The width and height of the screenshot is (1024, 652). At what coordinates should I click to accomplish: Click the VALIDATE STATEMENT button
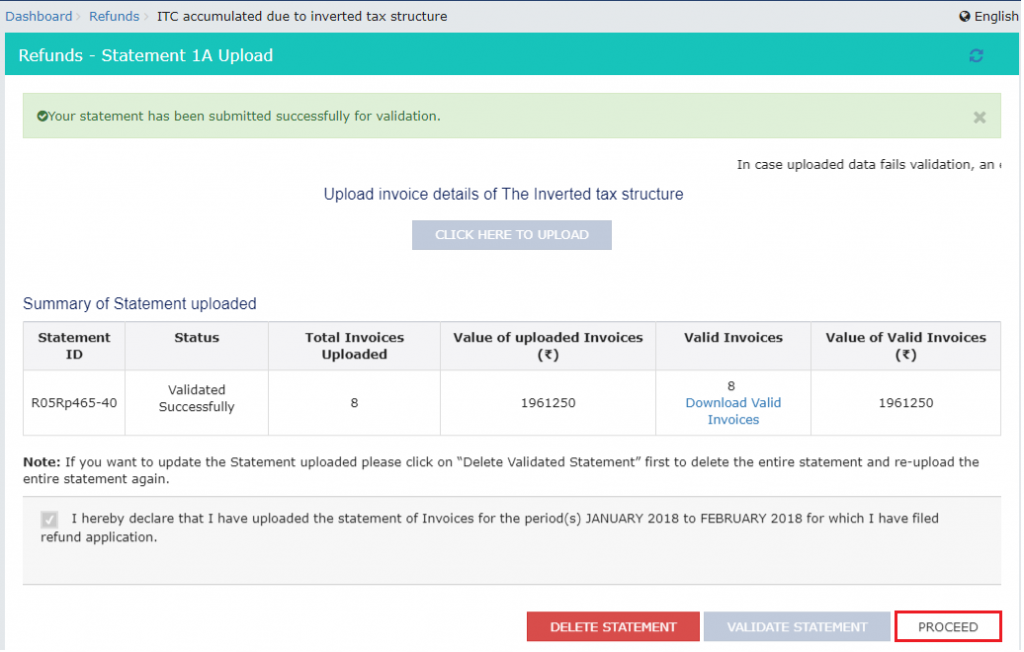(x=797, y=626)
